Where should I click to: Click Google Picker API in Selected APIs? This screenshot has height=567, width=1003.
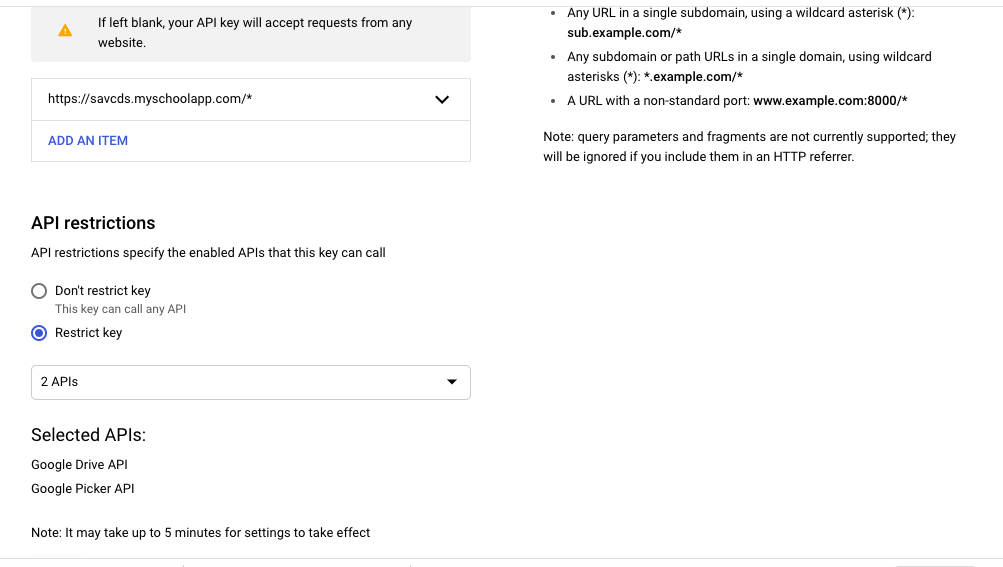[x=82, y=489]
